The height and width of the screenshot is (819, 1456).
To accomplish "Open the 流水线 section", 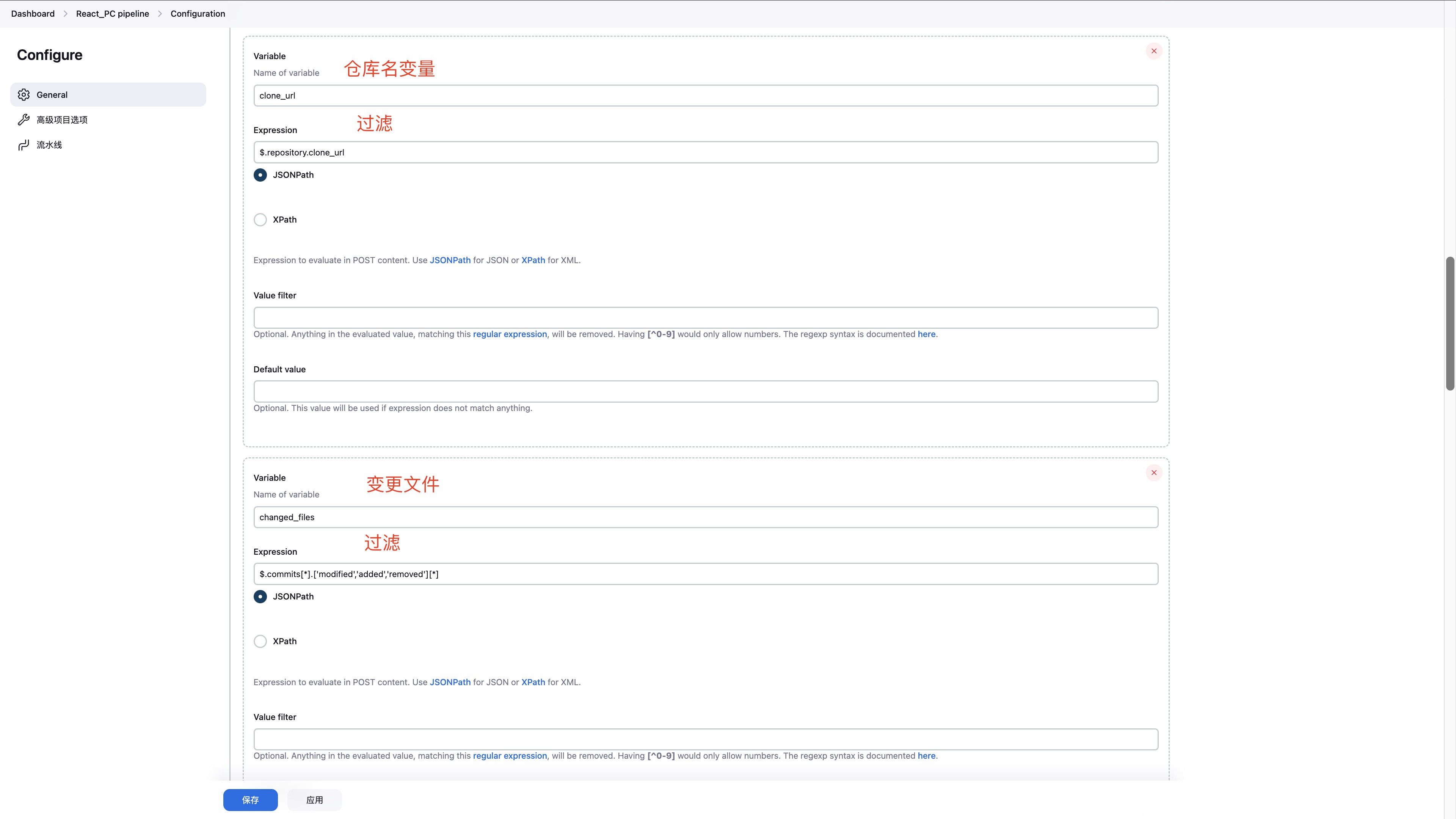I will coord(108,145).
